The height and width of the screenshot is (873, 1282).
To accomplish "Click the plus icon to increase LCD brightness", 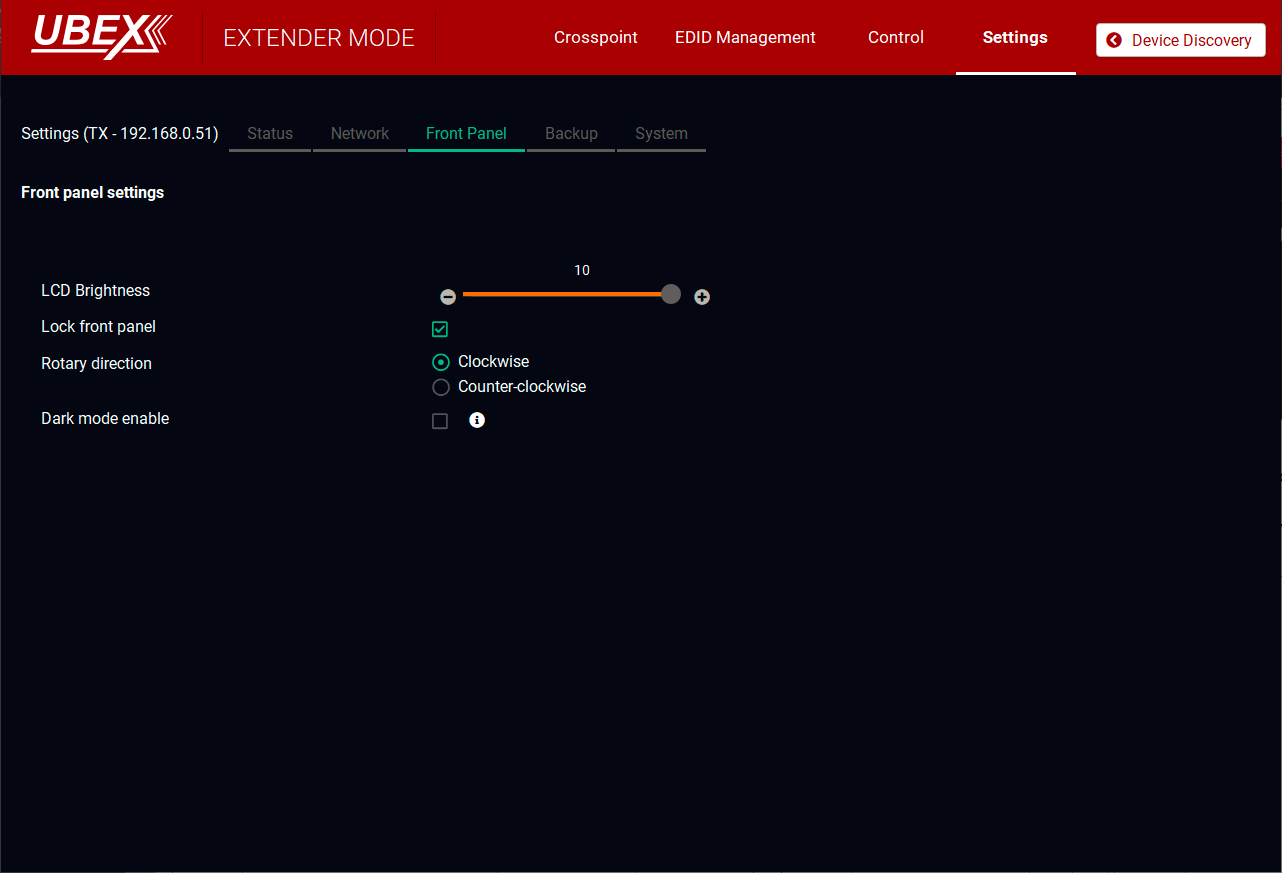I will [702, 297].
